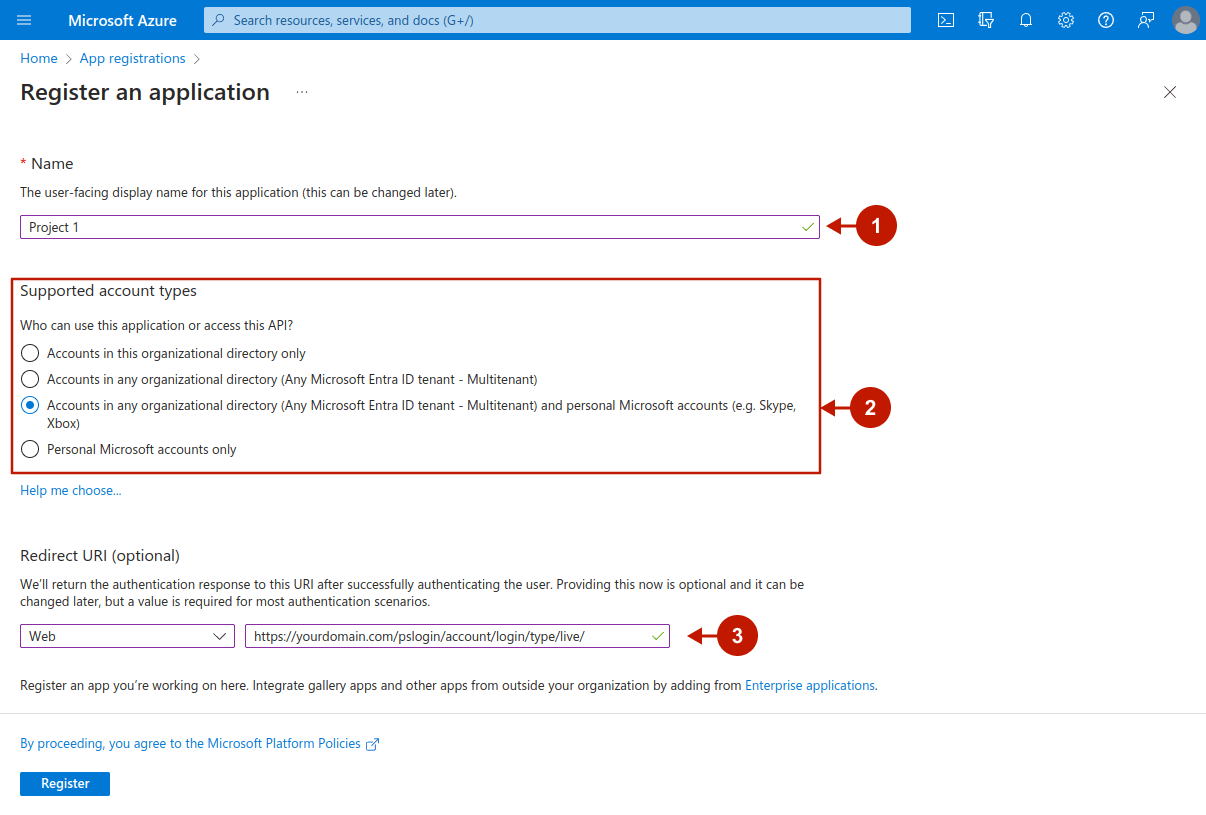This screenshot has height=815, width=1206.
Task: Open the Support and help icon
Action: (x=1106, y=20)
